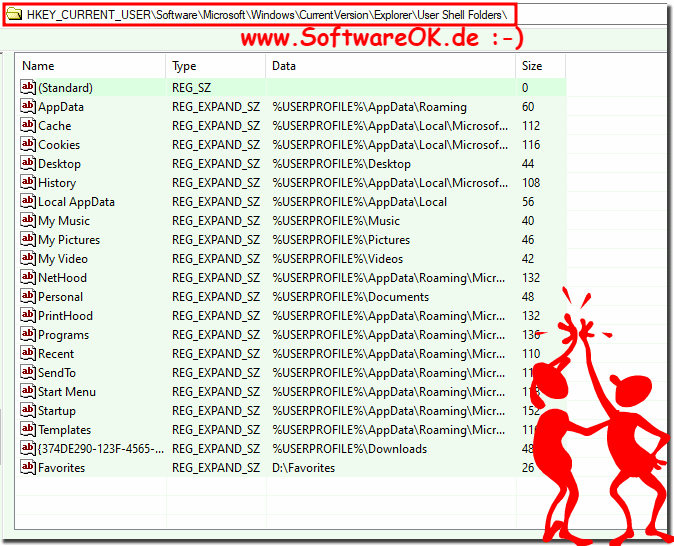Select the Local AppData value name

coord(77,202)
